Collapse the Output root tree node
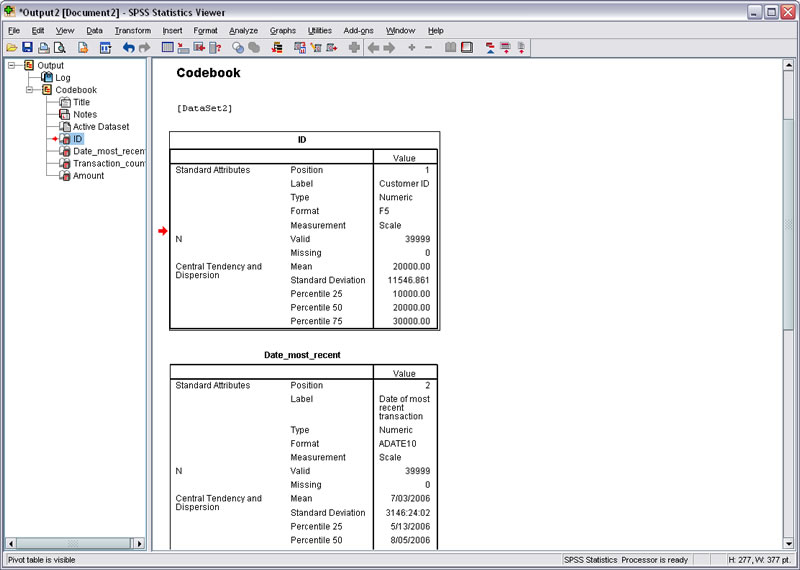 click(x=12, y=65)
